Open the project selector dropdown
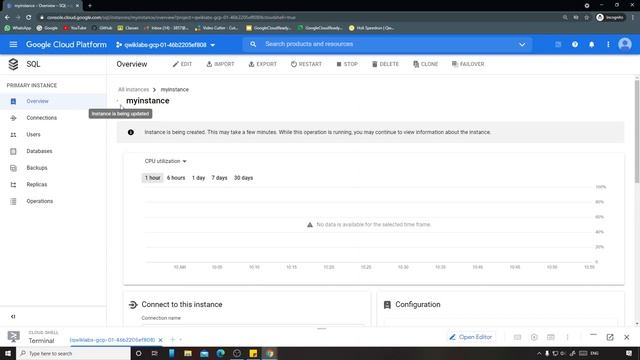This screenshot has width=640, height=360. [165, 44]
